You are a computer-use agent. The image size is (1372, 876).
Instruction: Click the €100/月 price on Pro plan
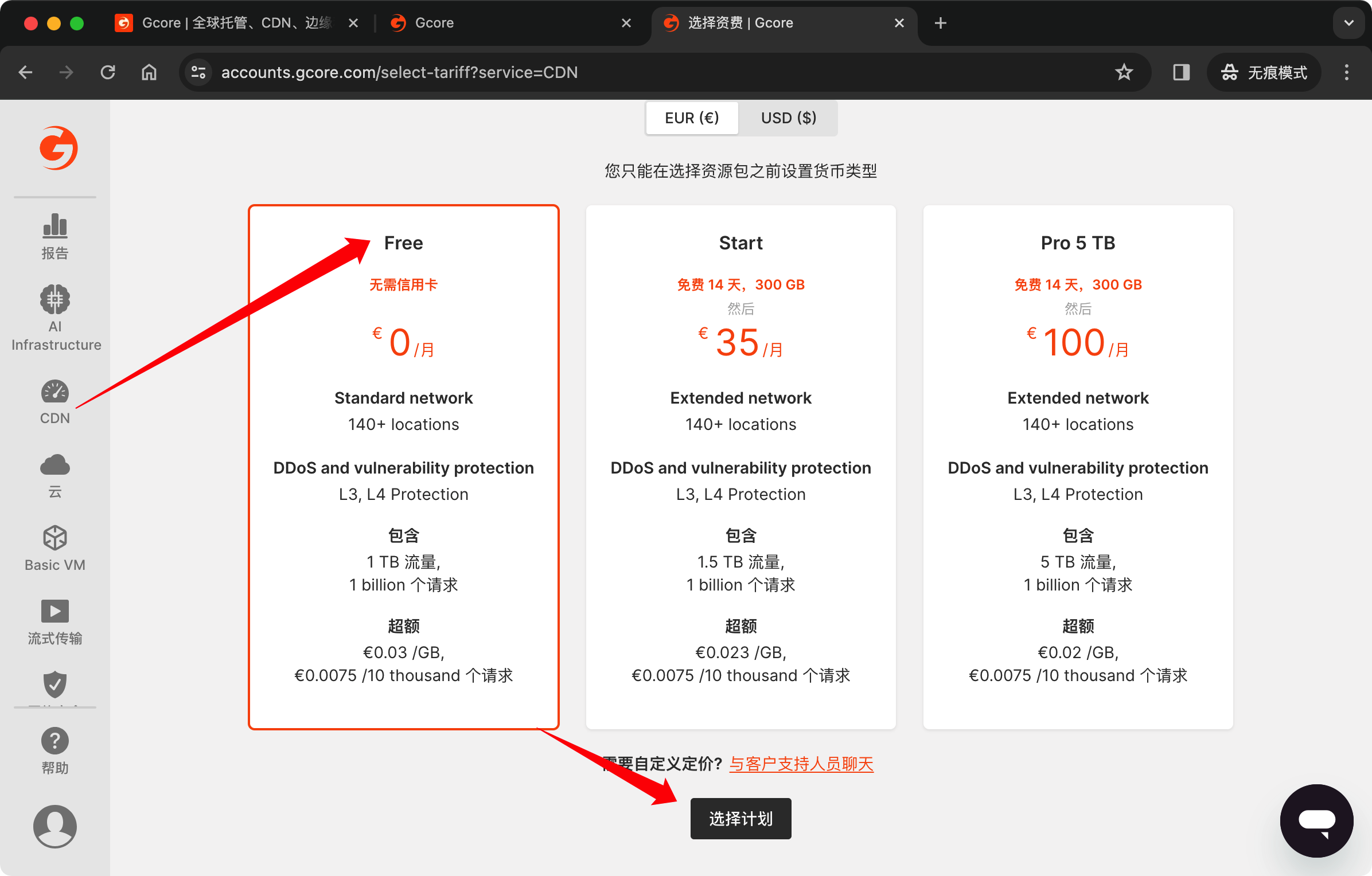(1078, 342)
